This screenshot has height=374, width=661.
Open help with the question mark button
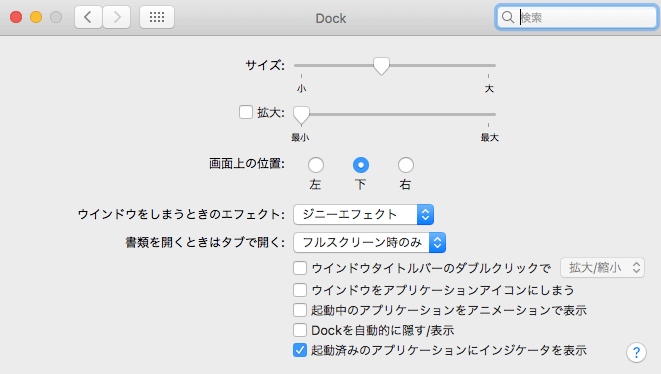(x=637, y=352)
